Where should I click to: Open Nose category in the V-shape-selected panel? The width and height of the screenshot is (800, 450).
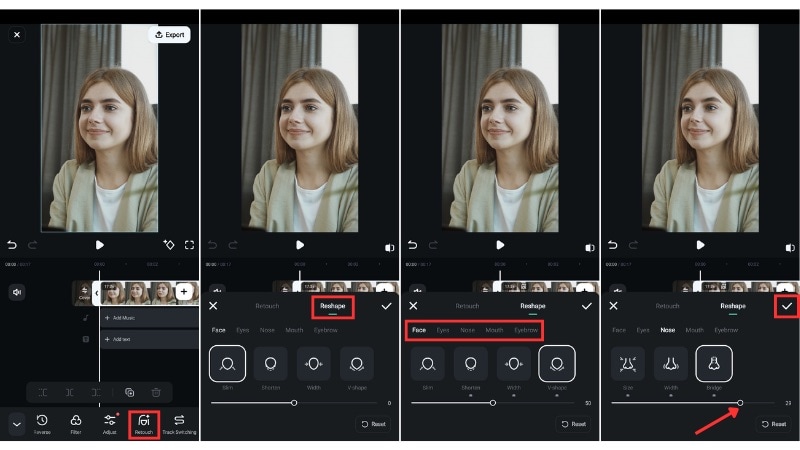click(x=467, y=330)
